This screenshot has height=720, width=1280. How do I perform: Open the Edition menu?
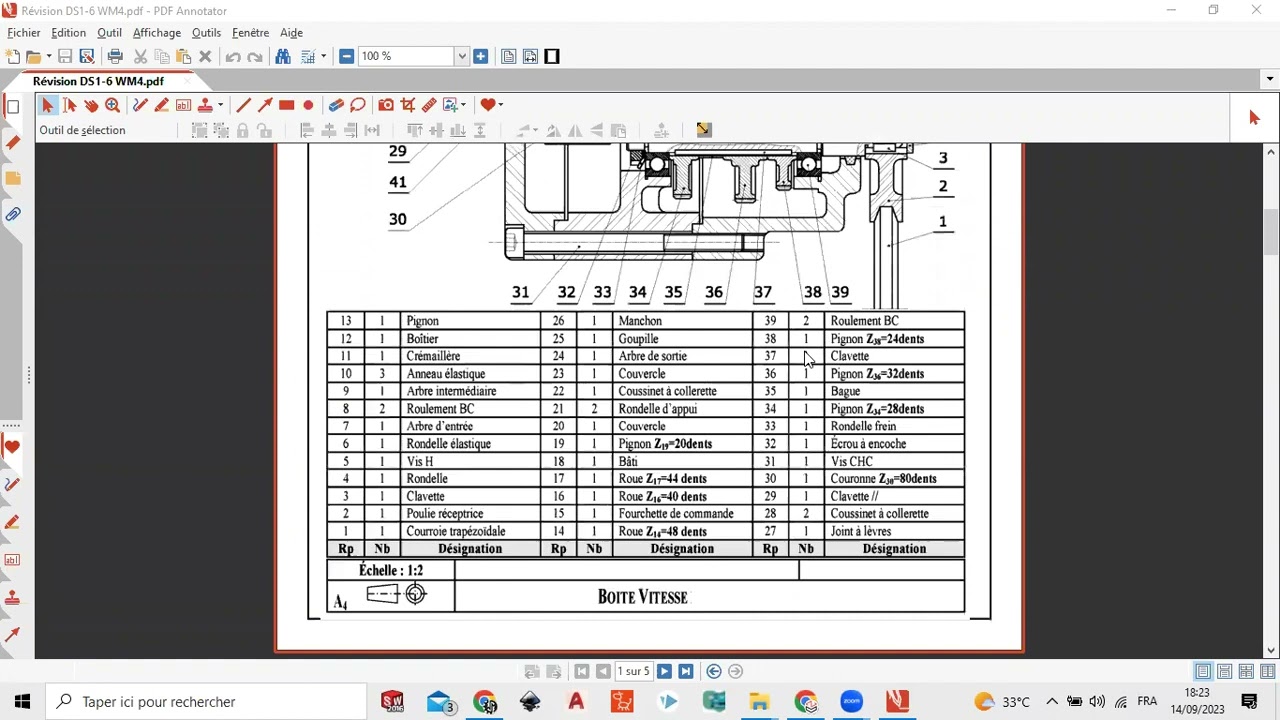(x=69, y=33)
